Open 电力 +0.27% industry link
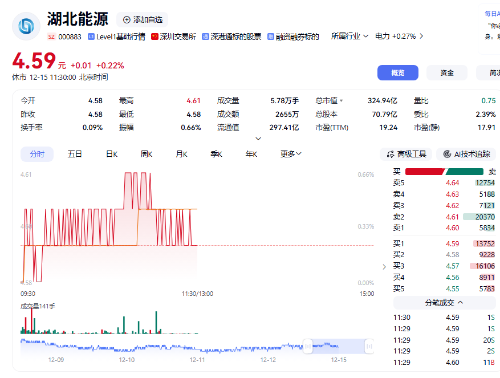The width and height of the screenshot is (500, 378). click(x=399, y=36)
